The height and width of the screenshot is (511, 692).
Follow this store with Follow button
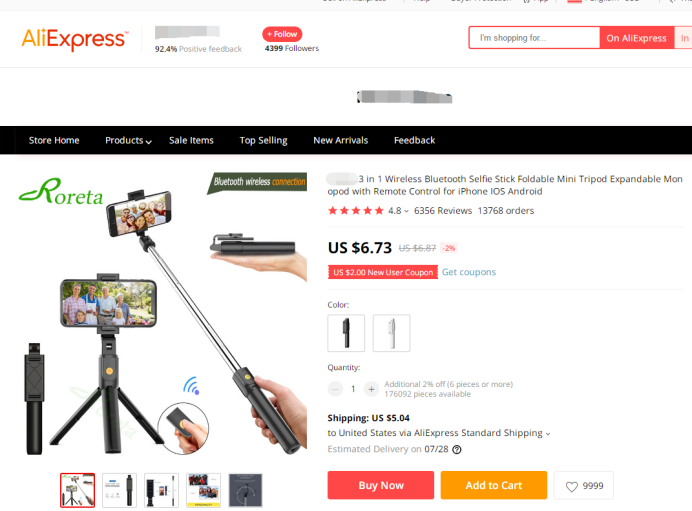point(282,34)
